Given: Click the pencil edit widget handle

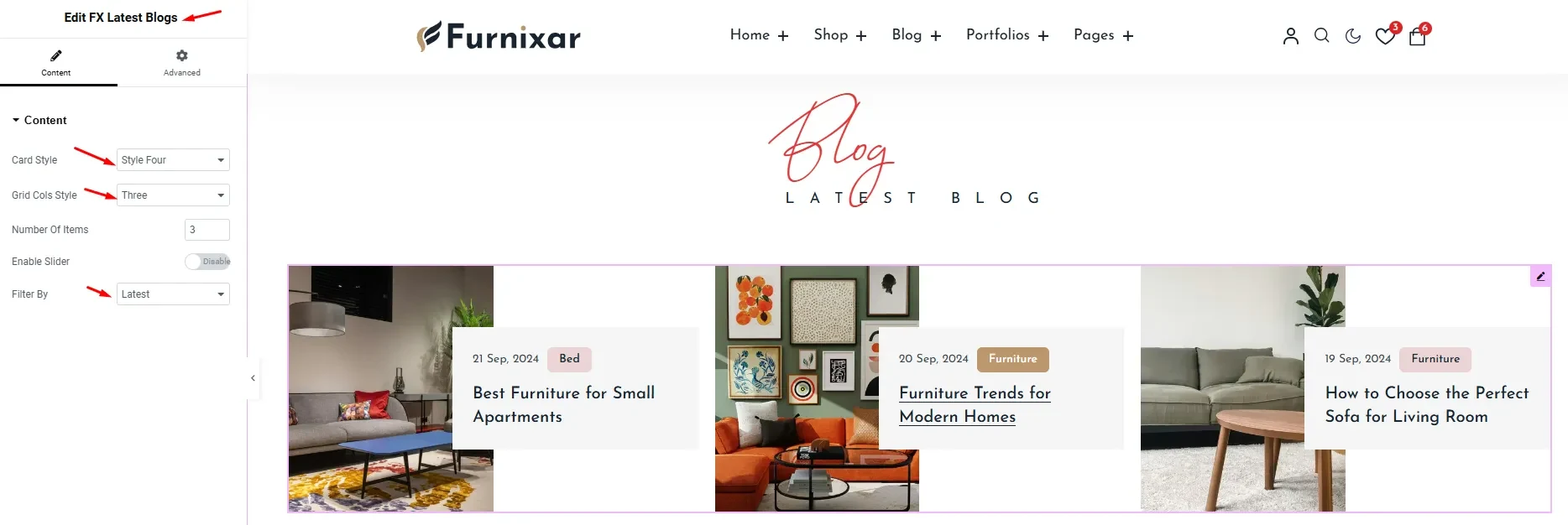Looking at the screenshot, I should [1540, 276].
